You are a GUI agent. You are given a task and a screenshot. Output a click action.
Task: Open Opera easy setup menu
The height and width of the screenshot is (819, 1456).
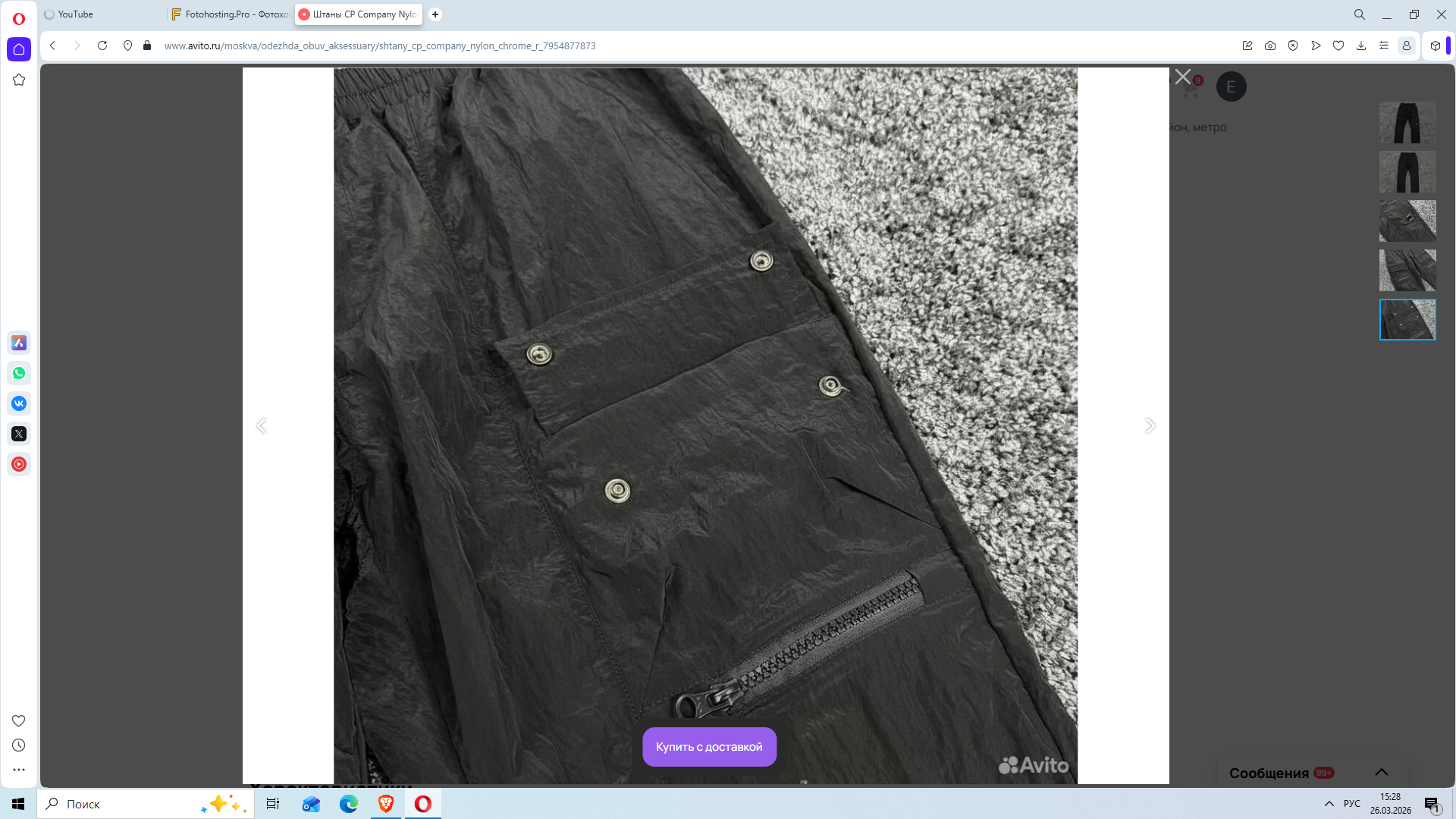[x=1384, y=45]
